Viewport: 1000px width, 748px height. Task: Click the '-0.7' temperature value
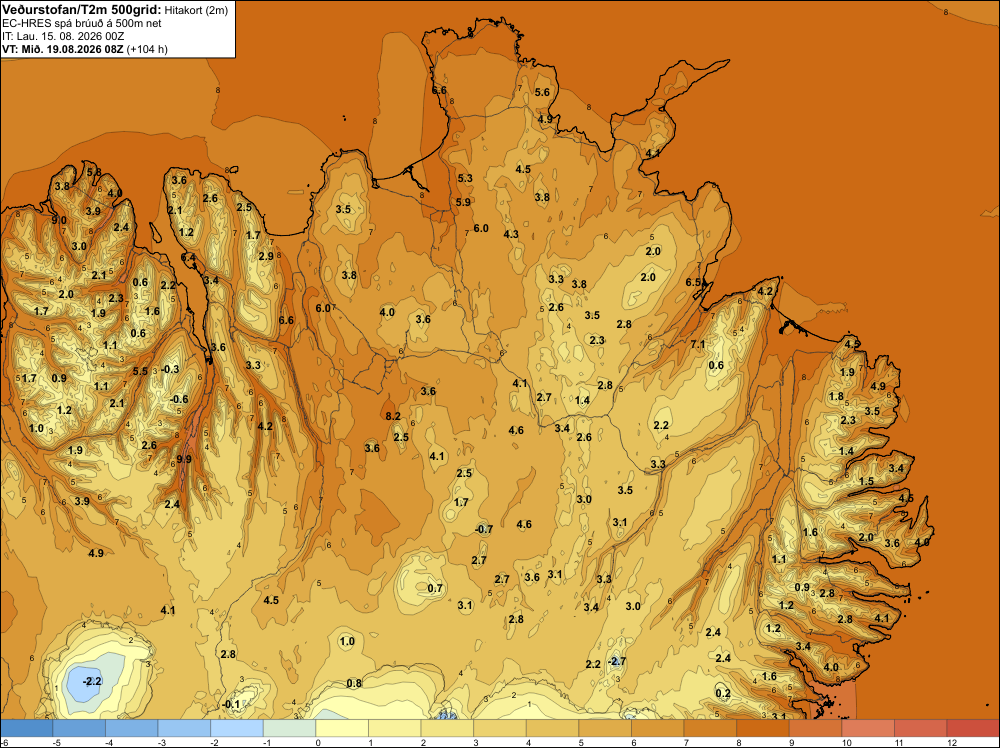click(x=484, y=529)
